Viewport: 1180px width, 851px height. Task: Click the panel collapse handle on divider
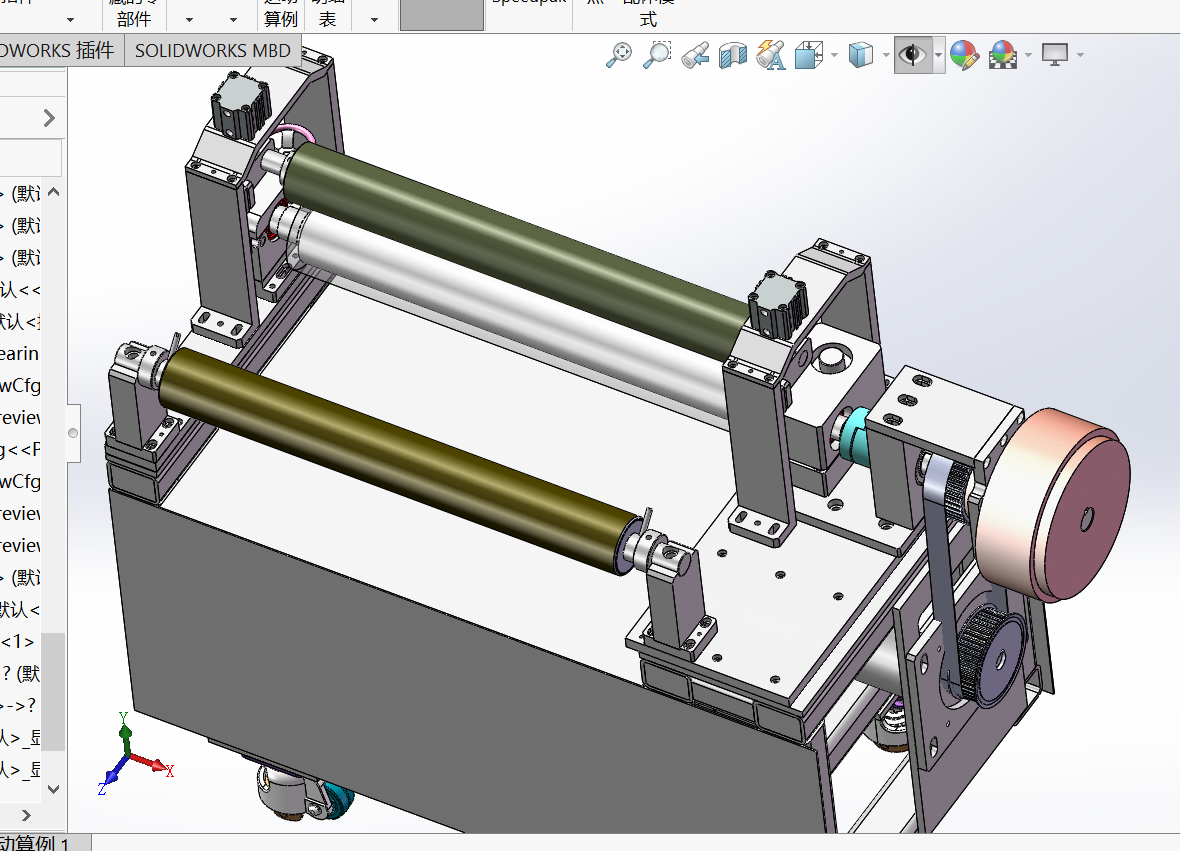click(73, 433)
